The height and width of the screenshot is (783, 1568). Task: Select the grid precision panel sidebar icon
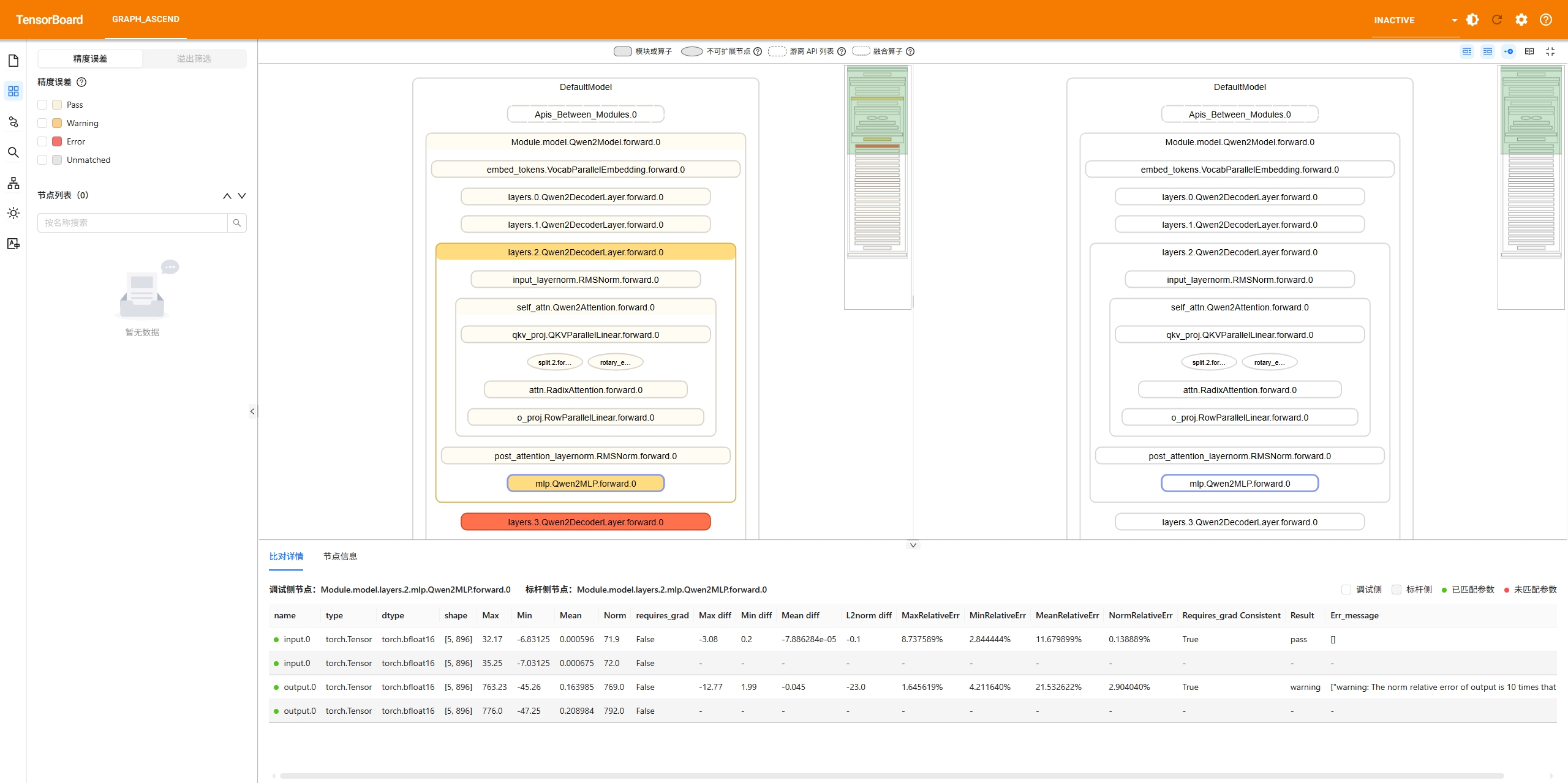(13, 91)
